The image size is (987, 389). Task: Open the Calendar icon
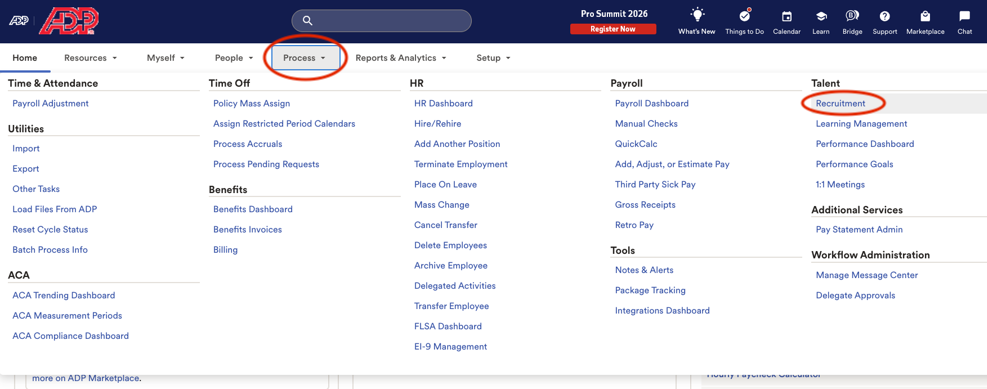786,16
